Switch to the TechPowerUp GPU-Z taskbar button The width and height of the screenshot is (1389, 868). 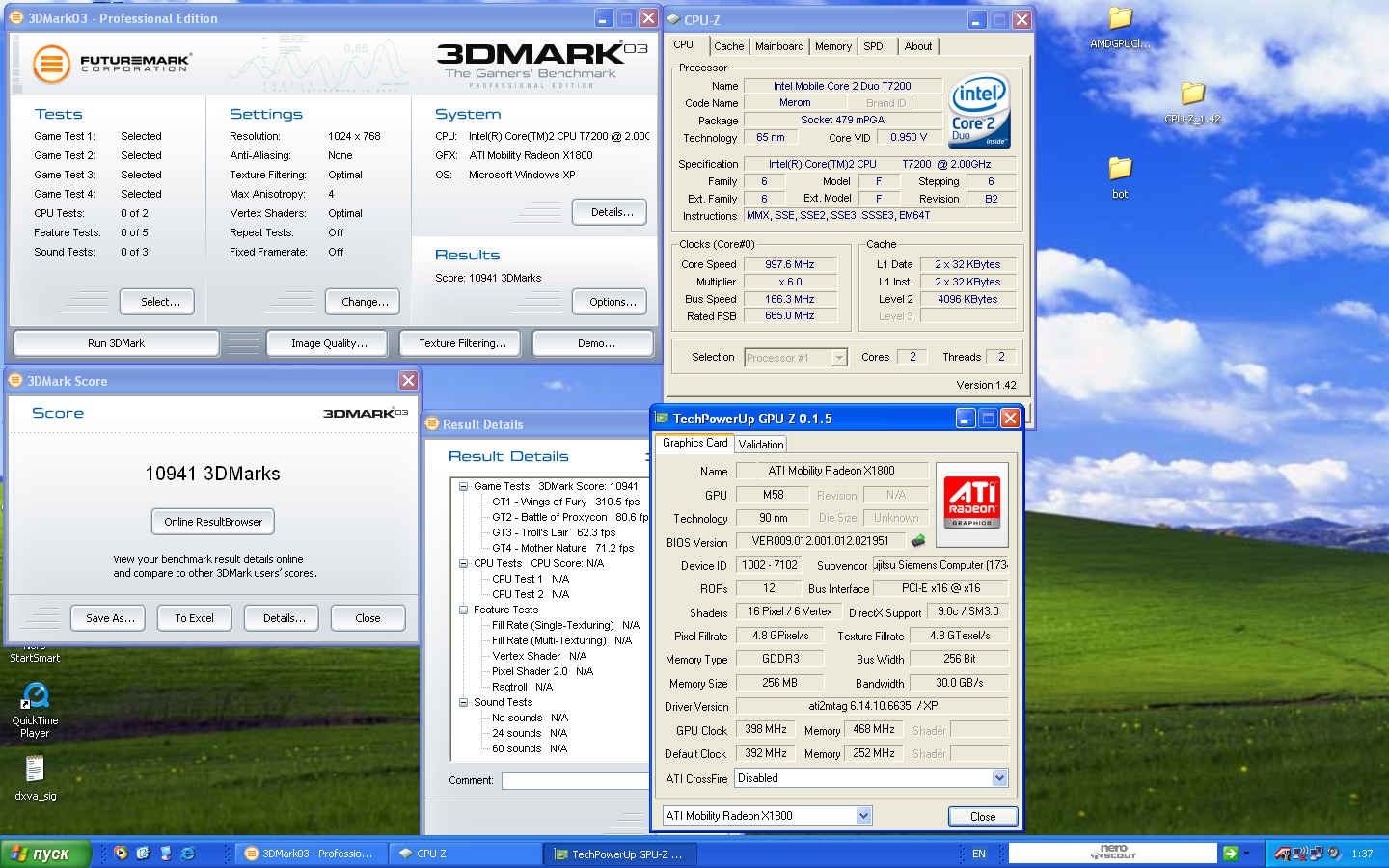[x=619, y=854]
